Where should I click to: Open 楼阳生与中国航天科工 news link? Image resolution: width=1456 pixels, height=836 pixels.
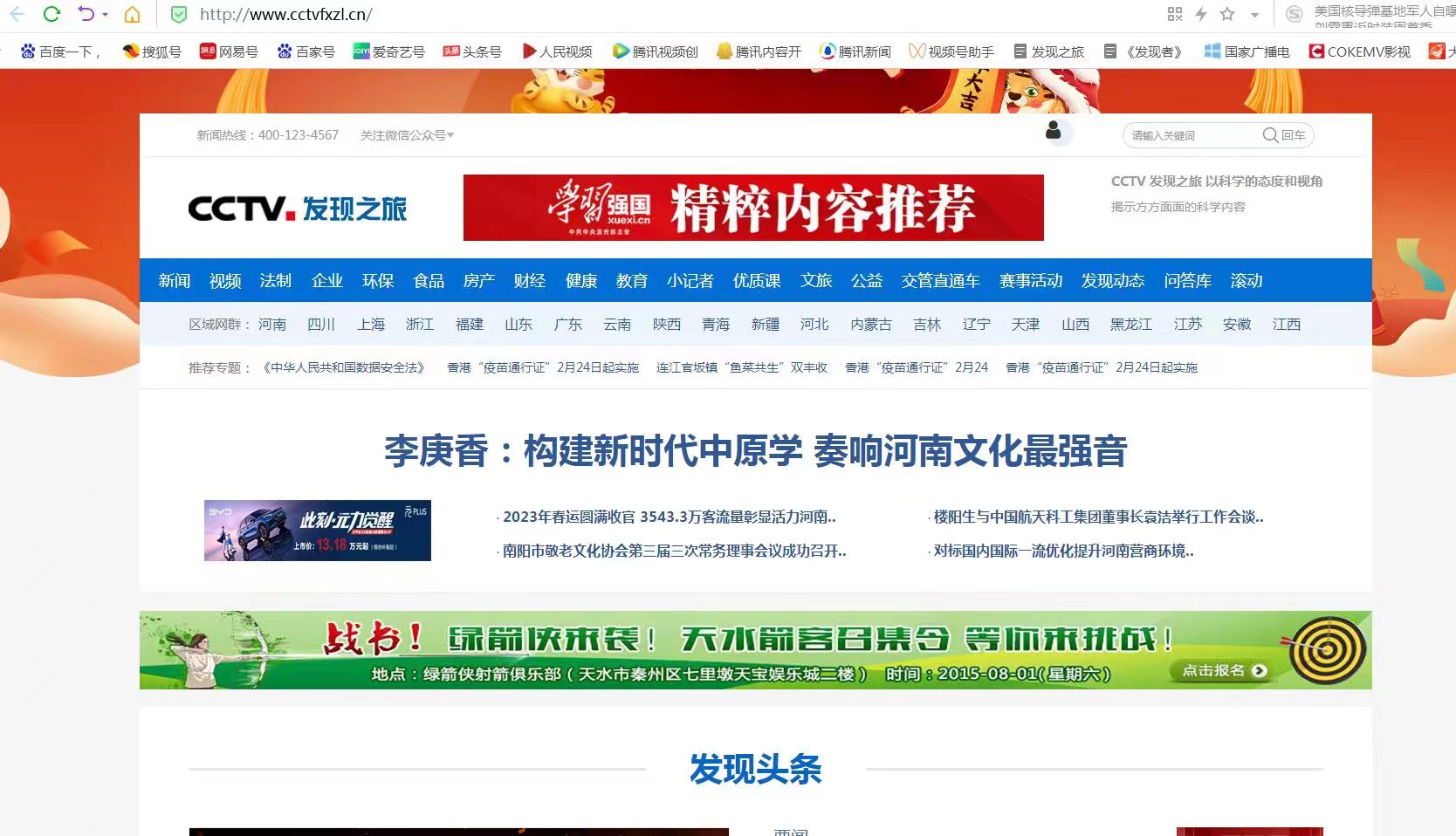point(1098,517)
